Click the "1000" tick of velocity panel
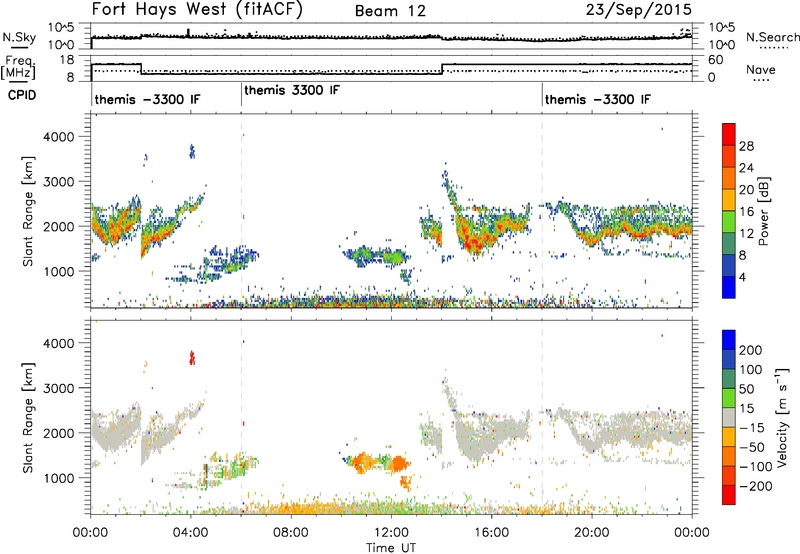800x554 pixels. tap(59, 478)
